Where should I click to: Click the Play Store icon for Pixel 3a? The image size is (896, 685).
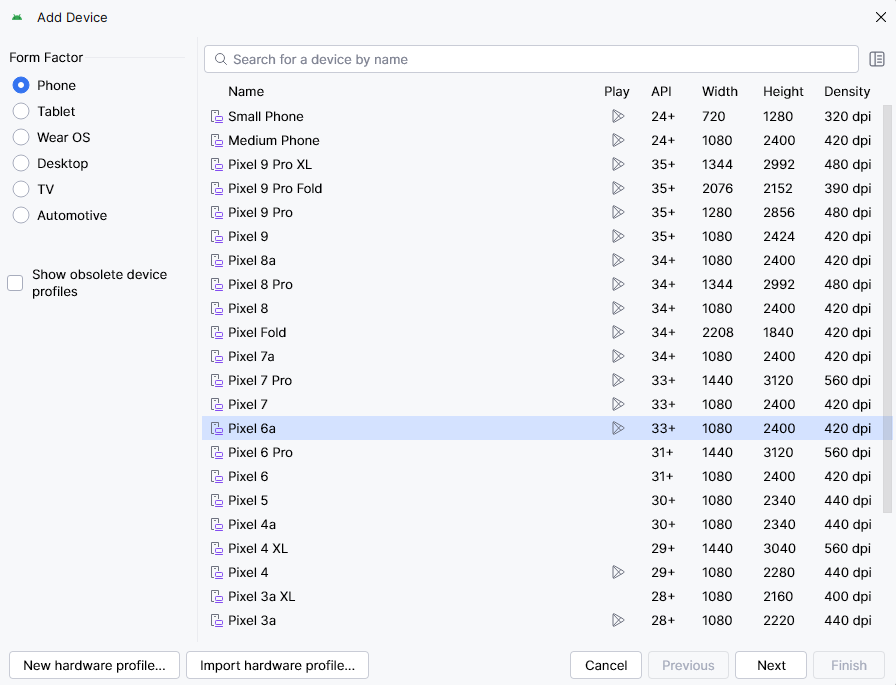[617, 620]
